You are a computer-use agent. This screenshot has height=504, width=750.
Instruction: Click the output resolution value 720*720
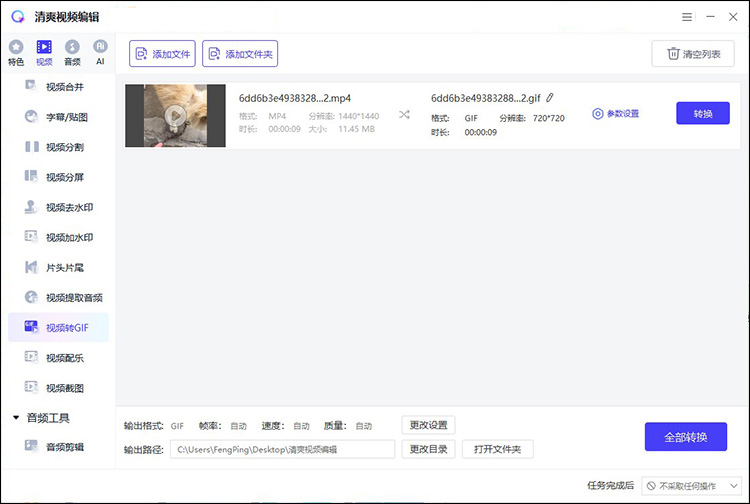click(x=549, y=118)
